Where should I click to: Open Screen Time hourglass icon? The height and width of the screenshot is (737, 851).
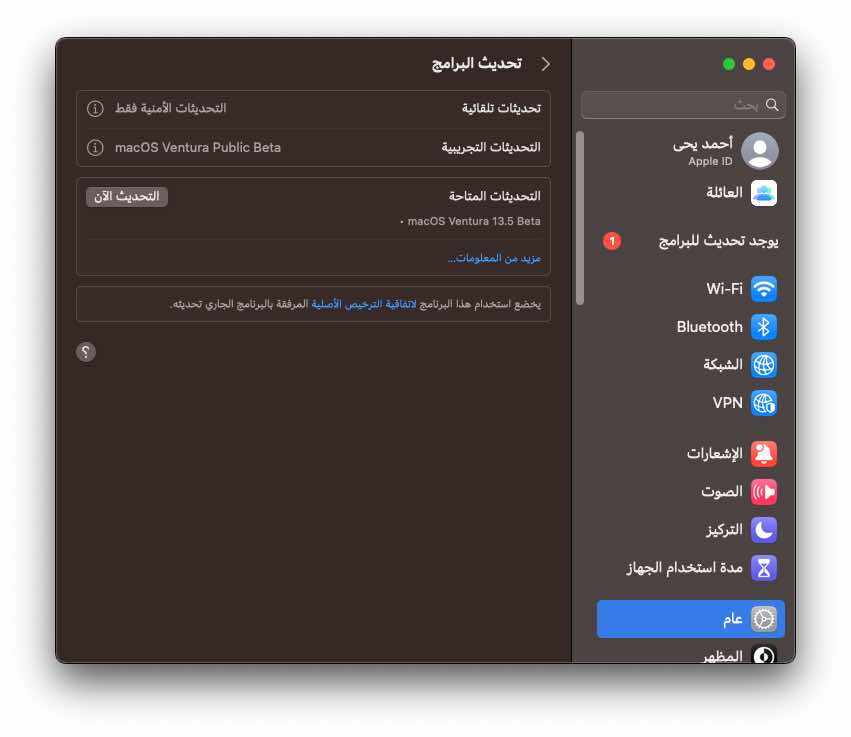[x=763, y=568]
